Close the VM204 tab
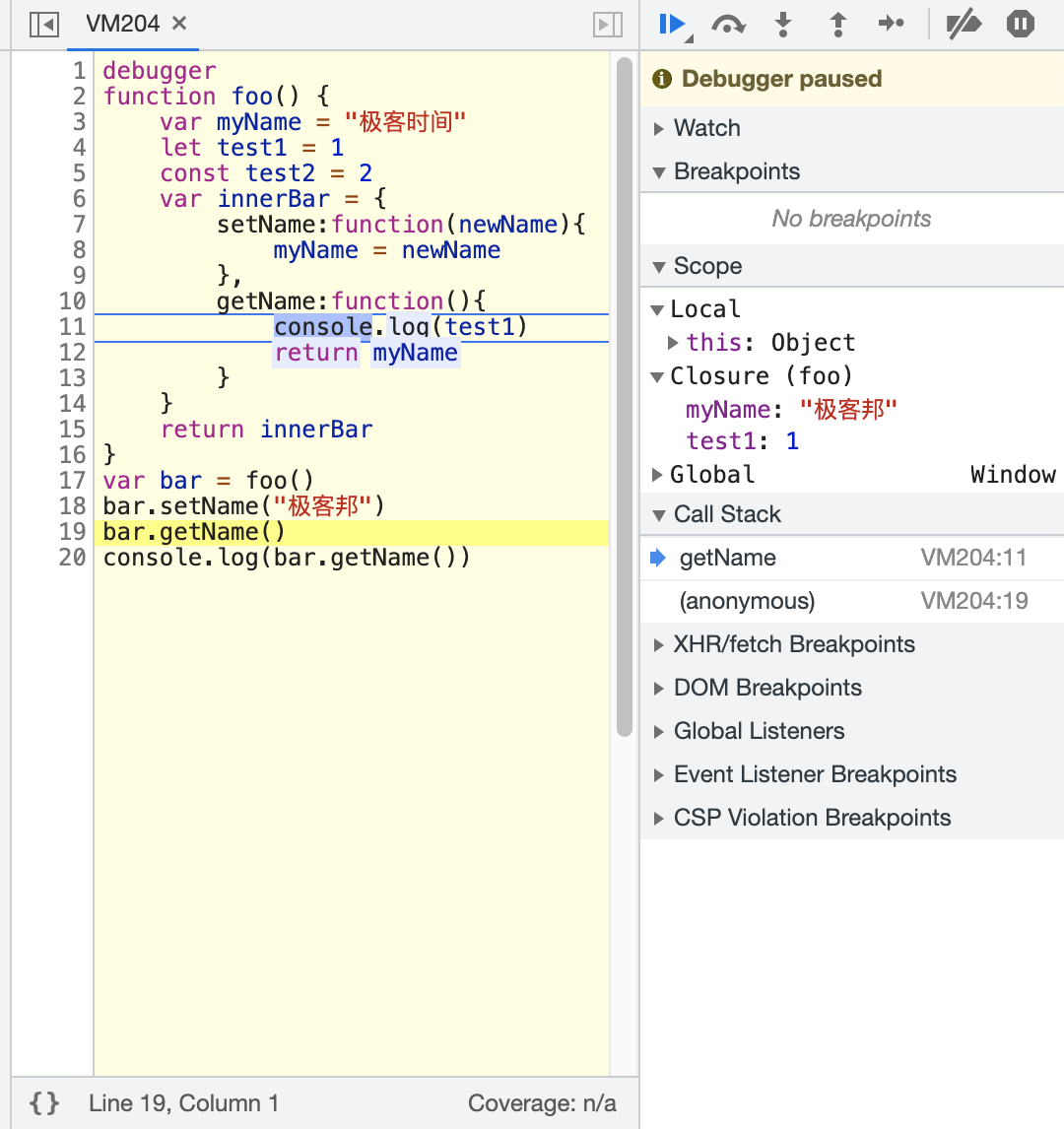Image resolution: width=1064 pixels, height=1129 pixels. 179,24
